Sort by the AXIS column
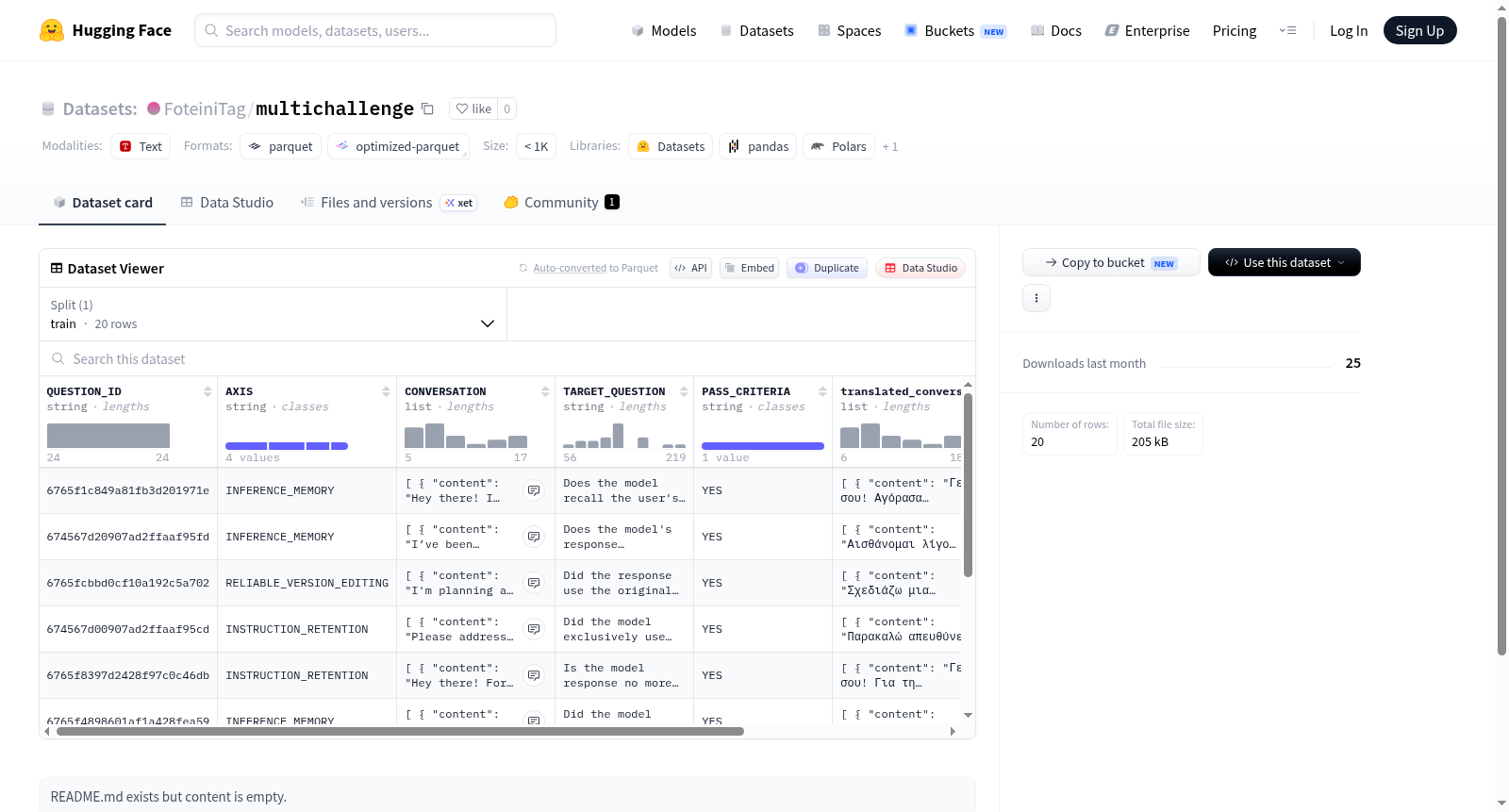 (x=386, y=391)
